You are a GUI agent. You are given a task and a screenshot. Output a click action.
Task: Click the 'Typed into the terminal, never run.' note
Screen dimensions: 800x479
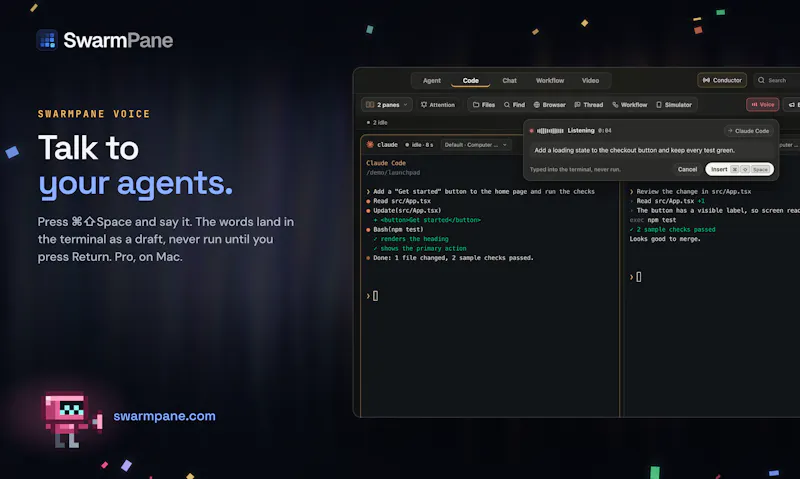point(575,169)
